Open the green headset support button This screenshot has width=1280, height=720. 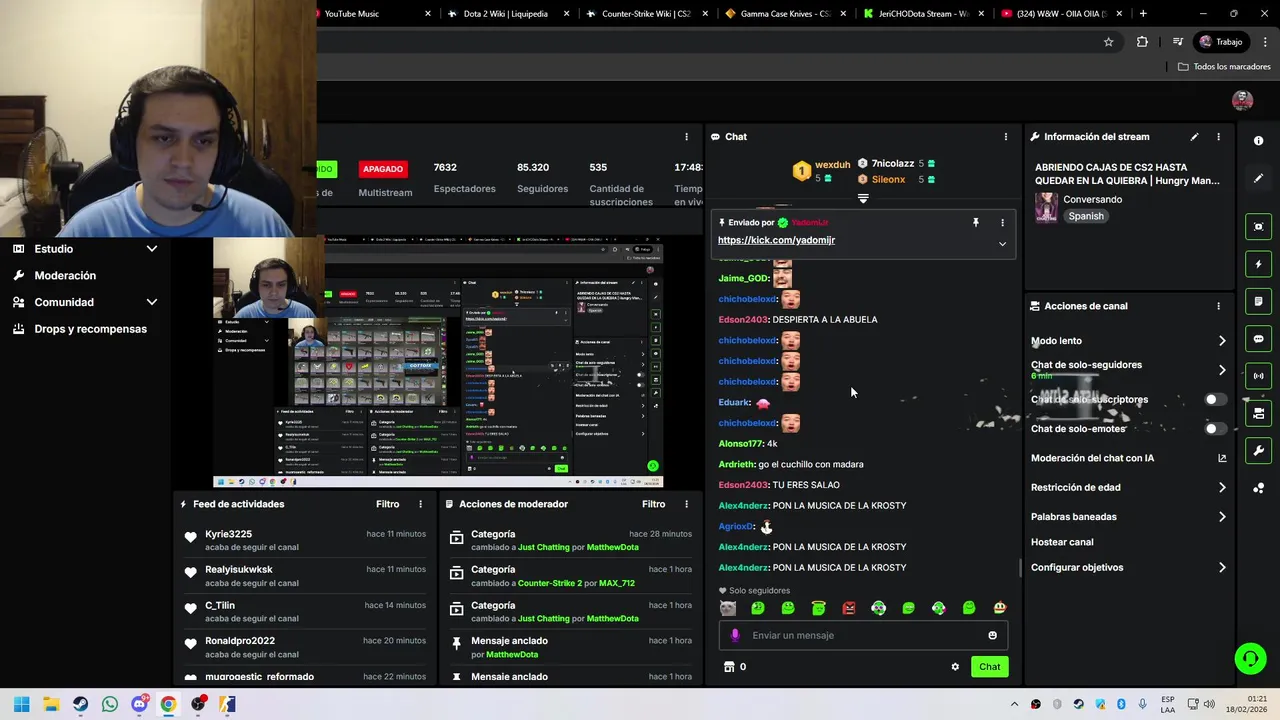[x=1250, y=658]
